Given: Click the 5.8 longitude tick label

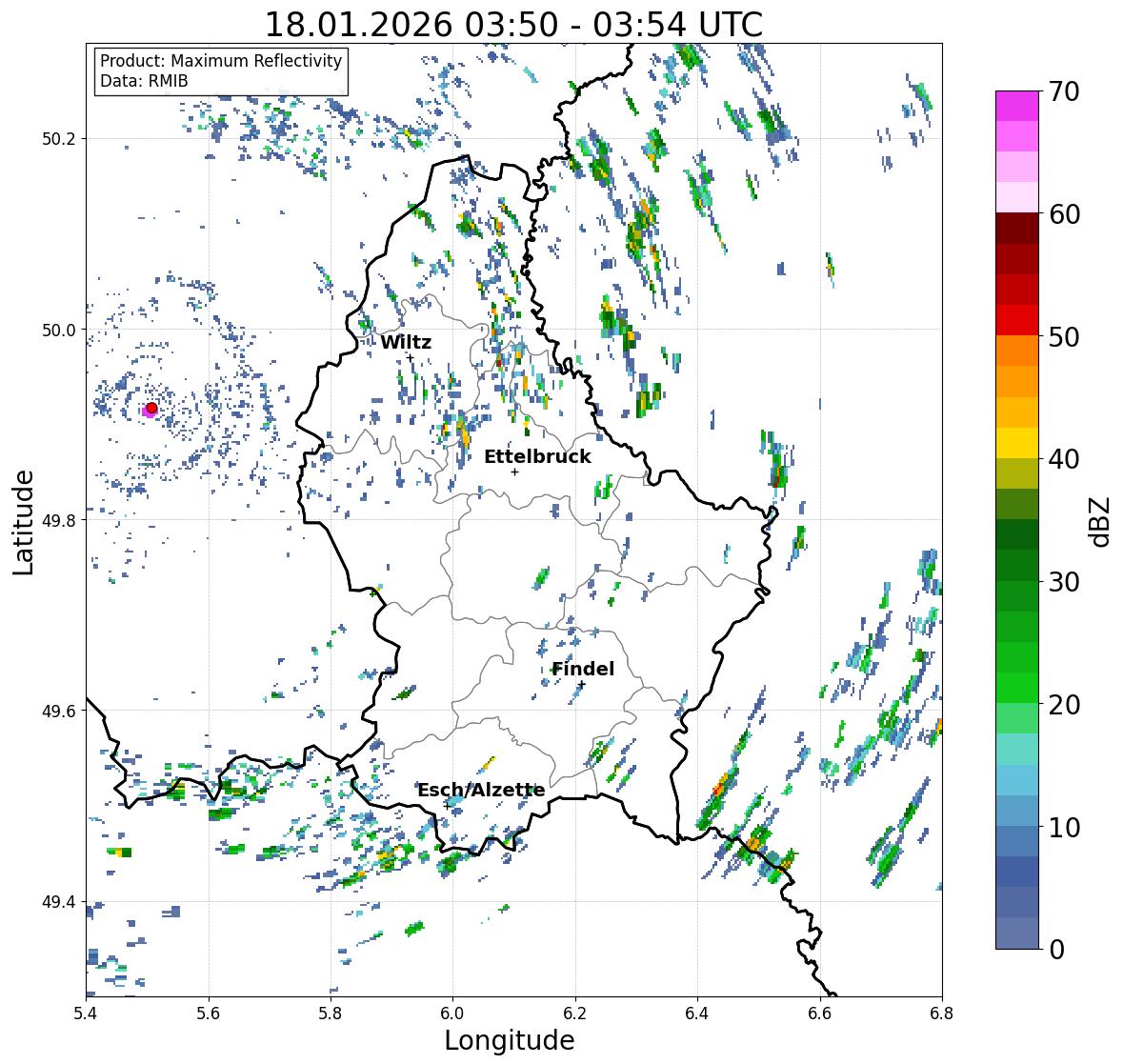Looking at the screenshot, I should (x=331, y=1014).
